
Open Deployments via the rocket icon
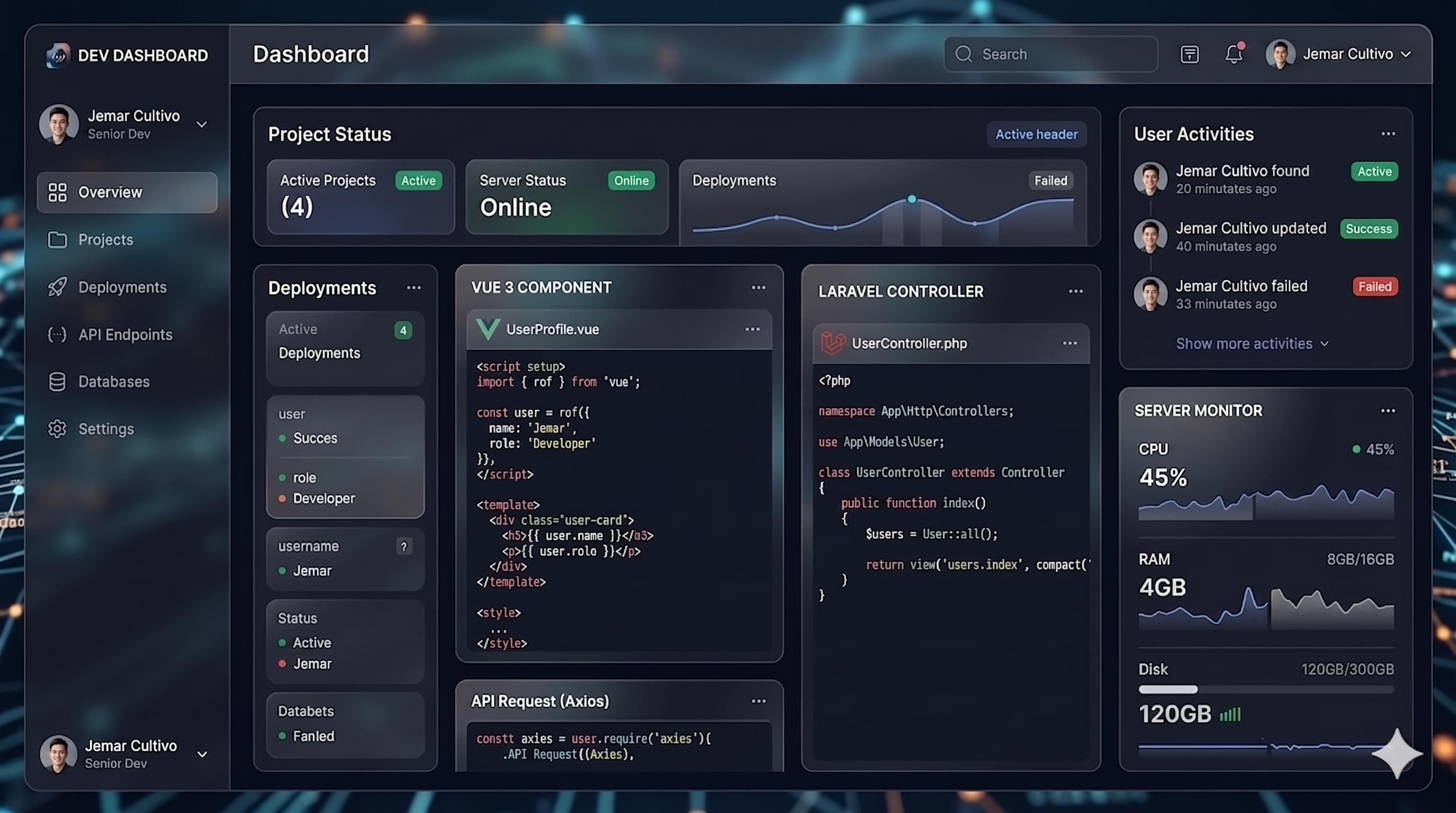tap(57, 287)
